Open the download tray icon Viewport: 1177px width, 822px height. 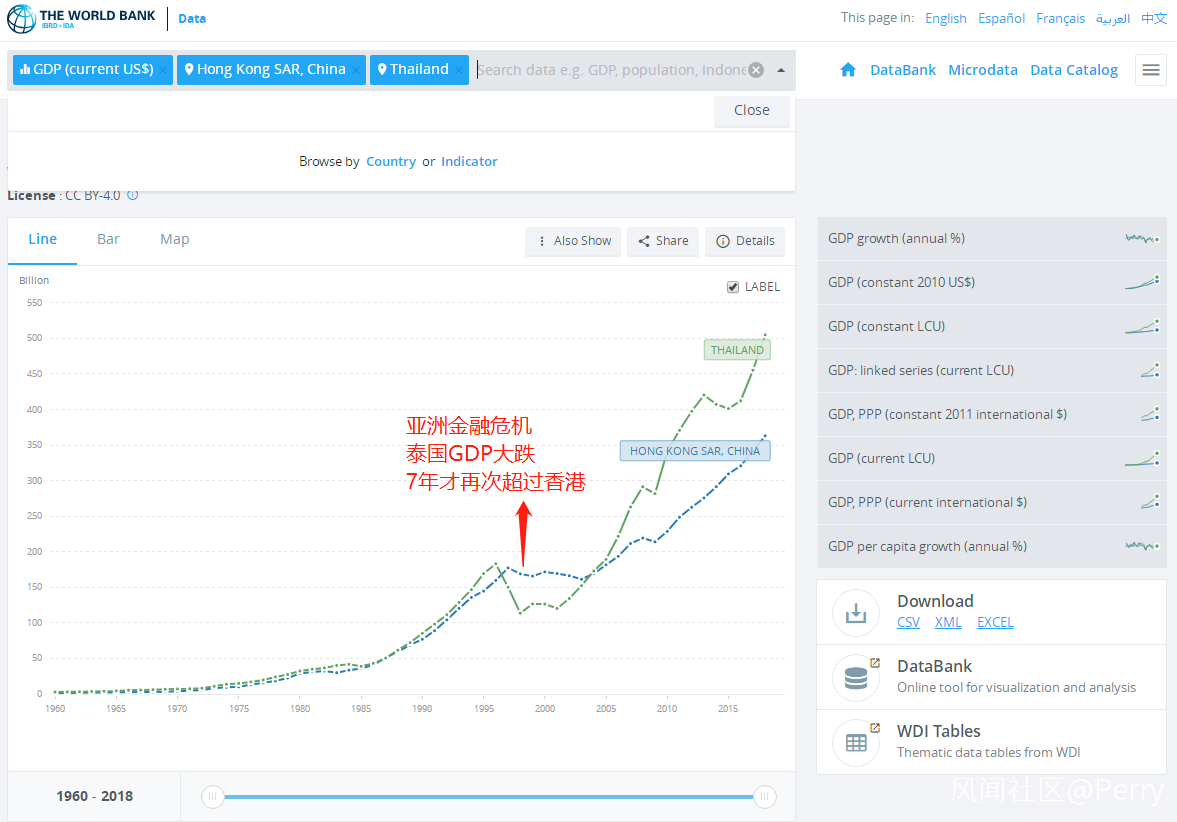tap(856, 613)
